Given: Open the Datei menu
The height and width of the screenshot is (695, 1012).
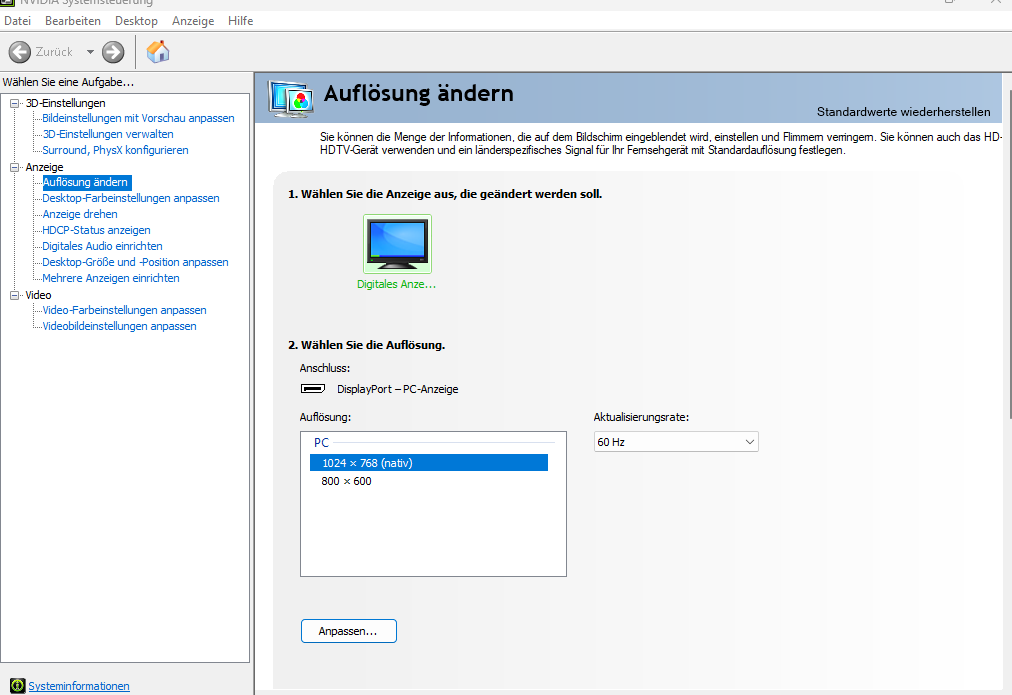Looking at the screenshot, I should coord(17,21).
